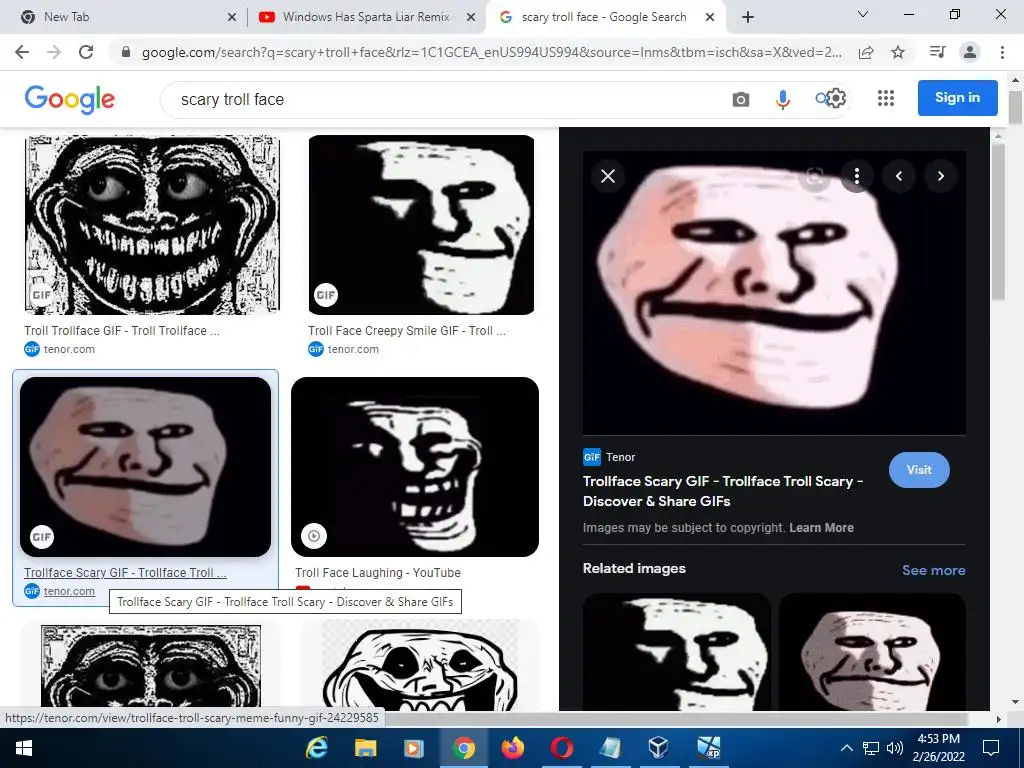
Task: Select the scary troll face Google Search tab
Action: tap(605, 18)
